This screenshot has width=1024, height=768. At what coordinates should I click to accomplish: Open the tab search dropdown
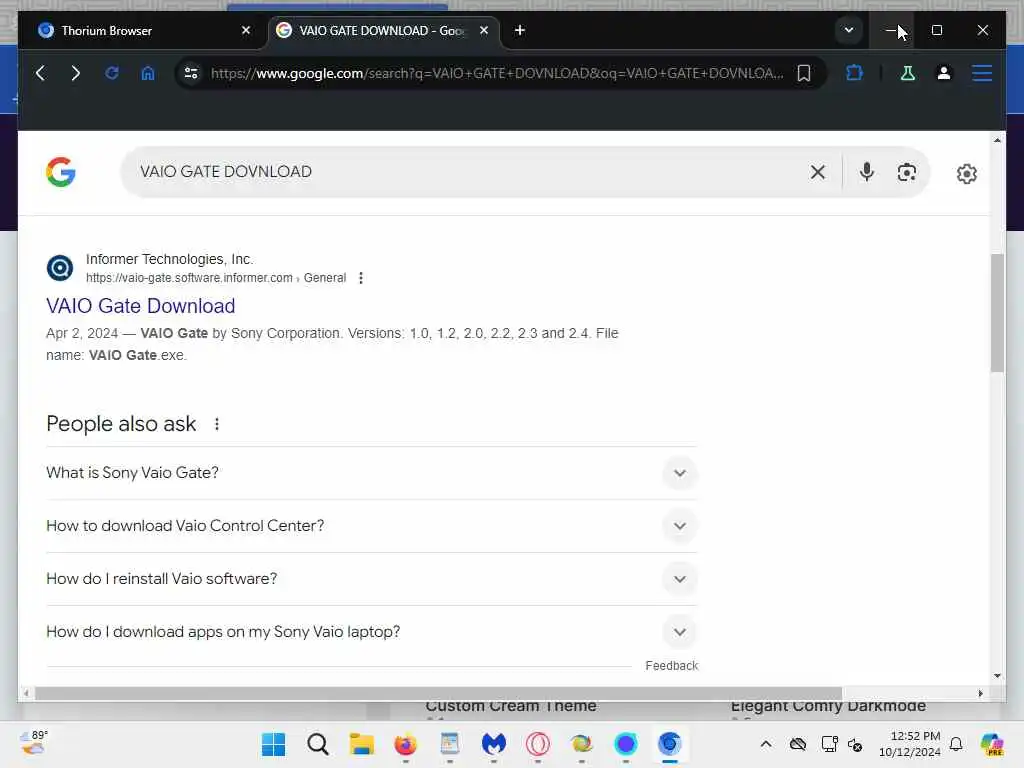click(x=848, y=30)
